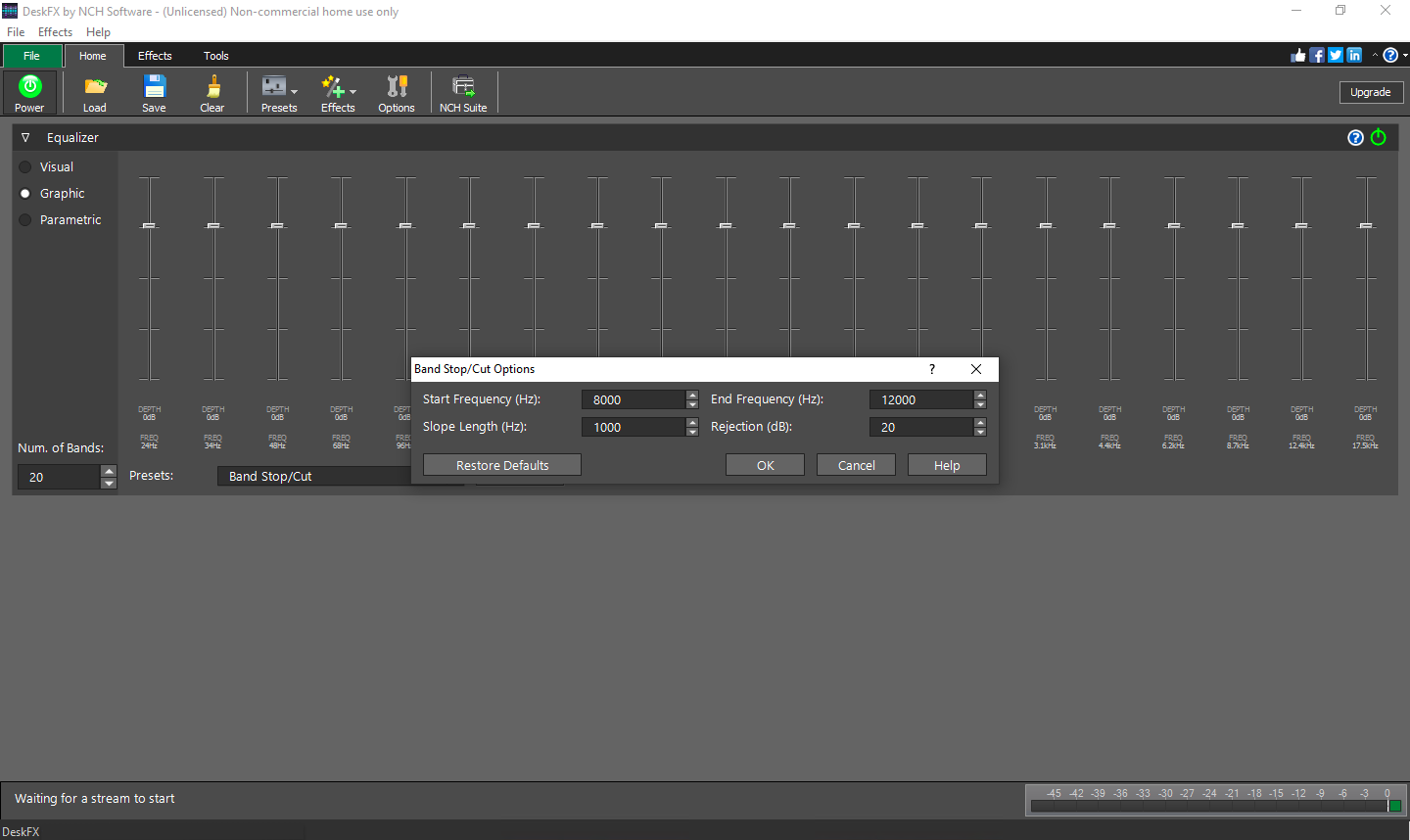Confirm settings with the OK button
Image resolution: width=1410 pixels, height=840 pixels.
[x=765, y=464]
